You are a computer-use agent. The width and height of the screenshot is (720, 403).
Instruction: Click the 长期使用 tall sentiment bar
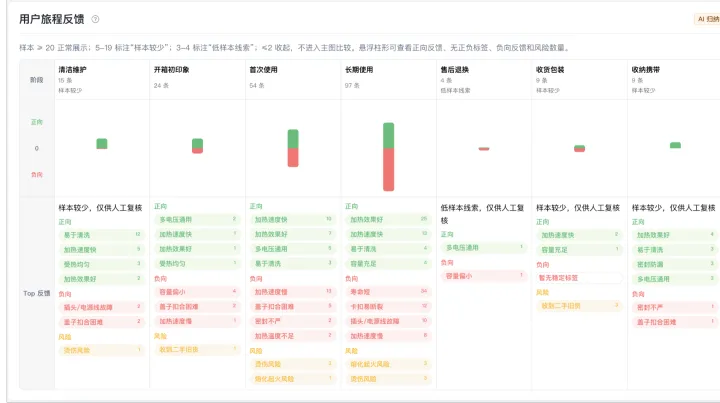388,157
